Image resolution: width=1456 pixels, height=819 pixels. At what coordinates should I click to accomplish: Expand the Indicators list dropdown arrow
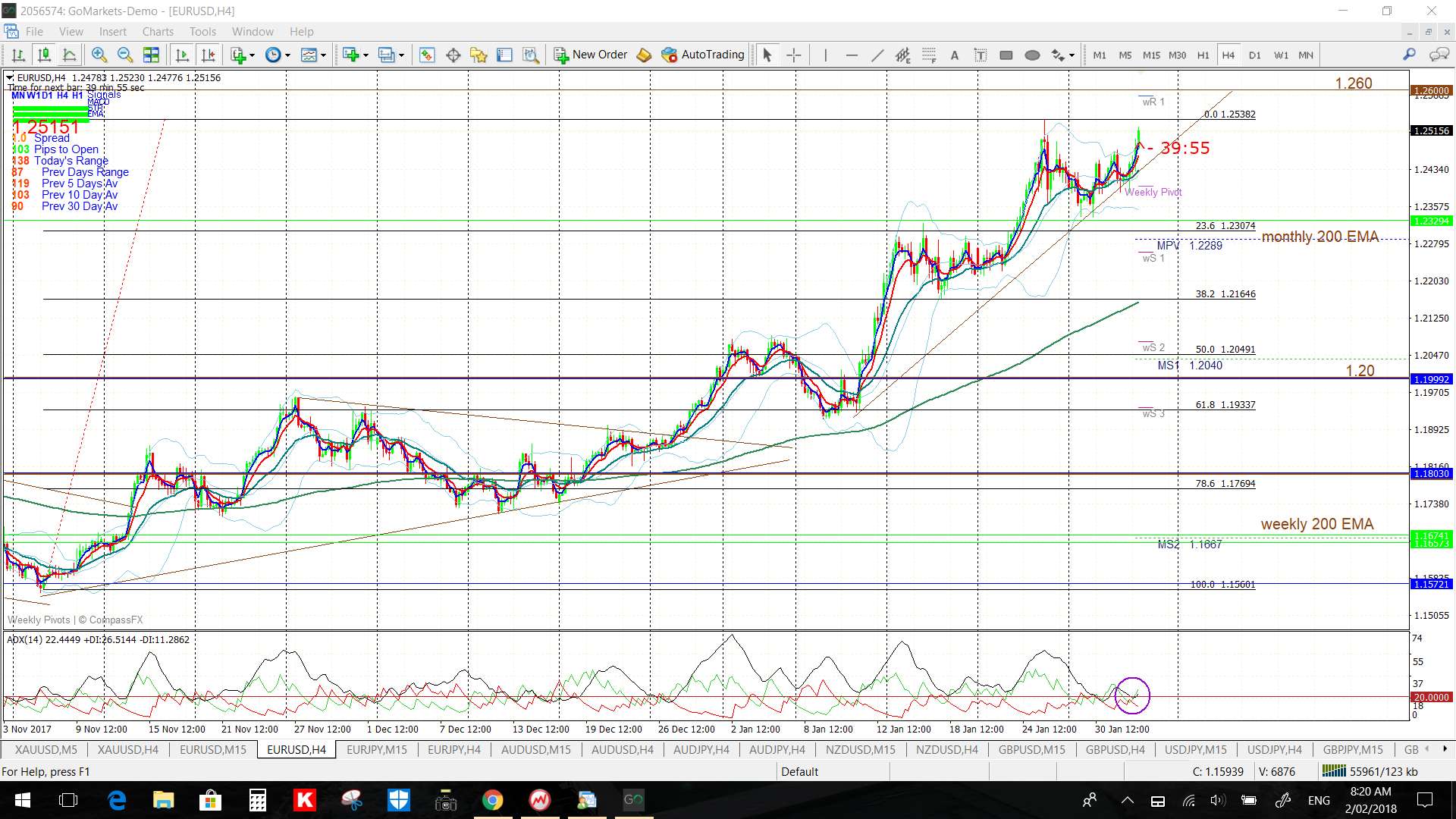click(252, 55)
